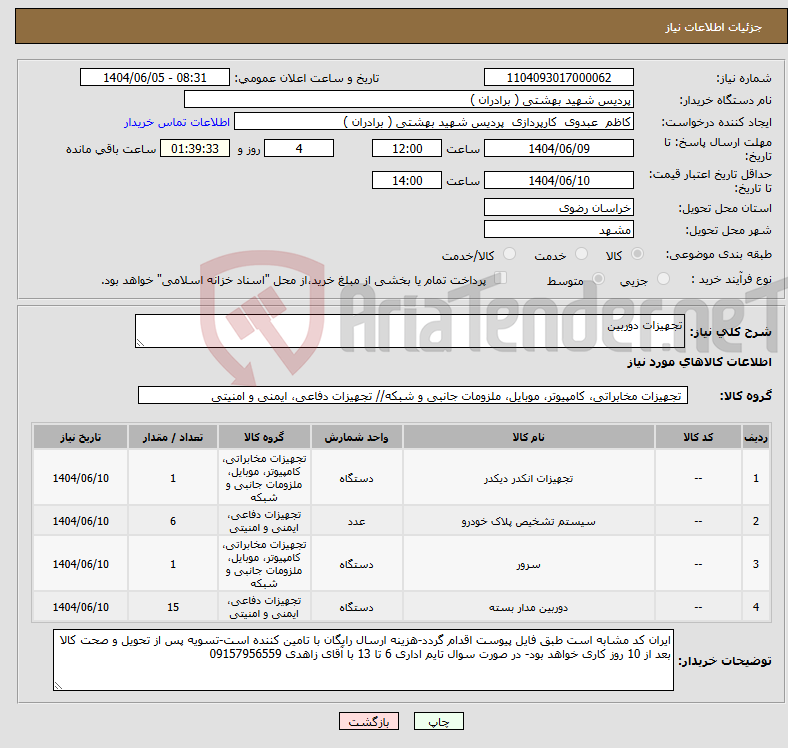Click the نام کالا column header
The width and height of the screenshot is (788, 748).
point(528,437)
